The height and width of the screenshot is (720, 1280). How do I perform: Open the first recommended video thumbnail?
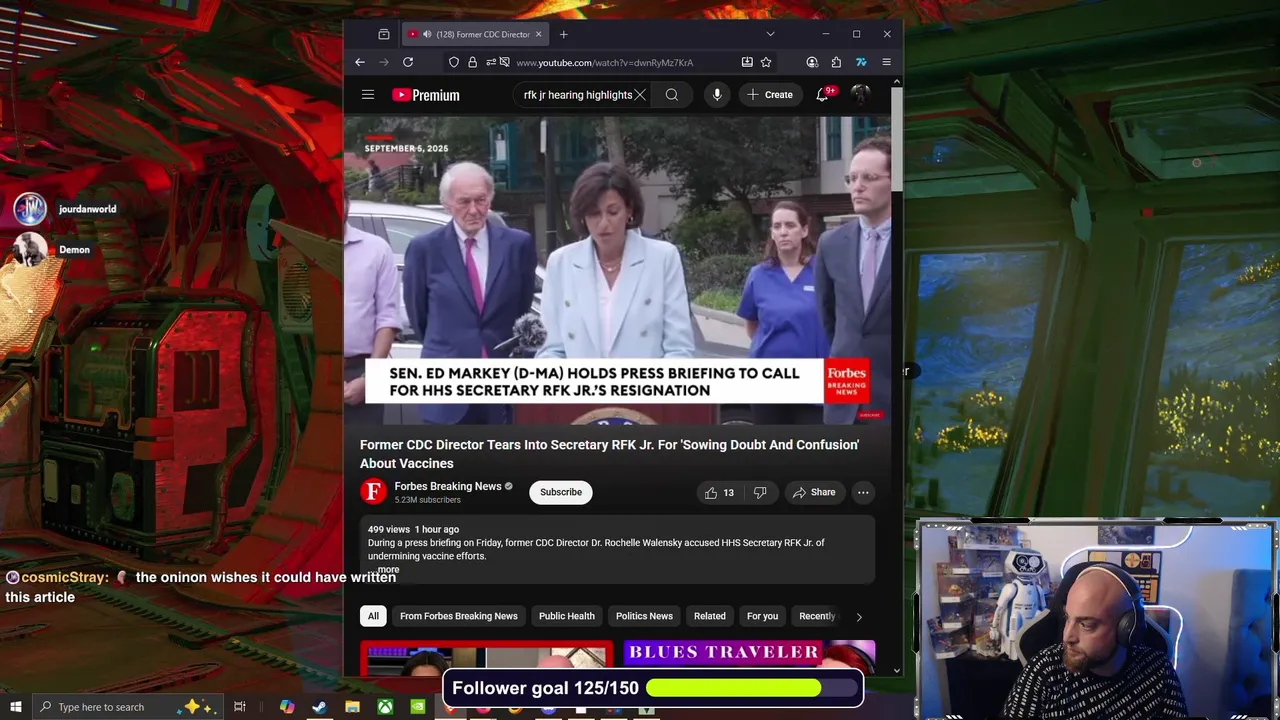486,658
